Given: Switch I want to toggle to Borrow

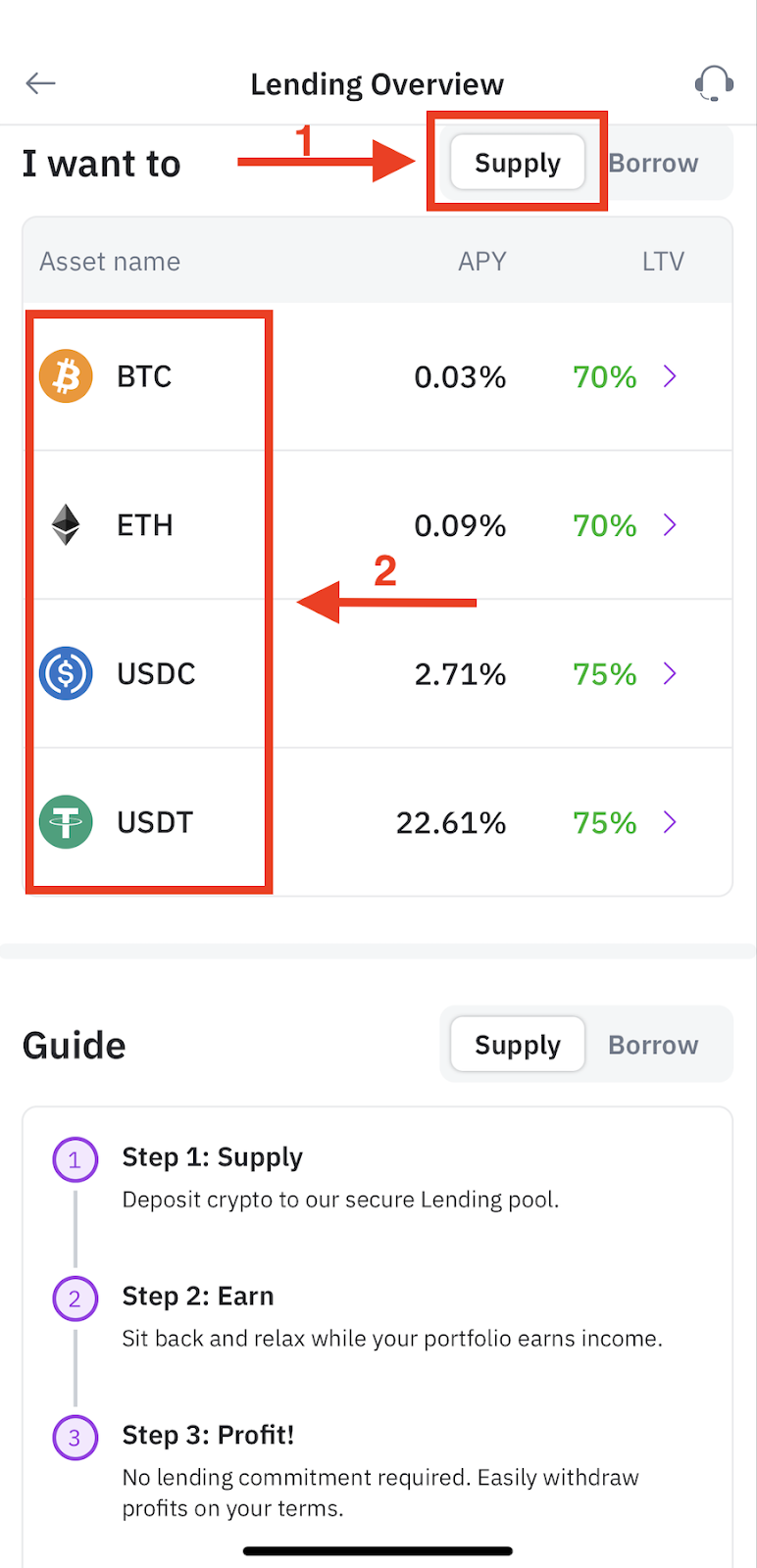Looking at the screenshot, I should click(x=653, y=163).
